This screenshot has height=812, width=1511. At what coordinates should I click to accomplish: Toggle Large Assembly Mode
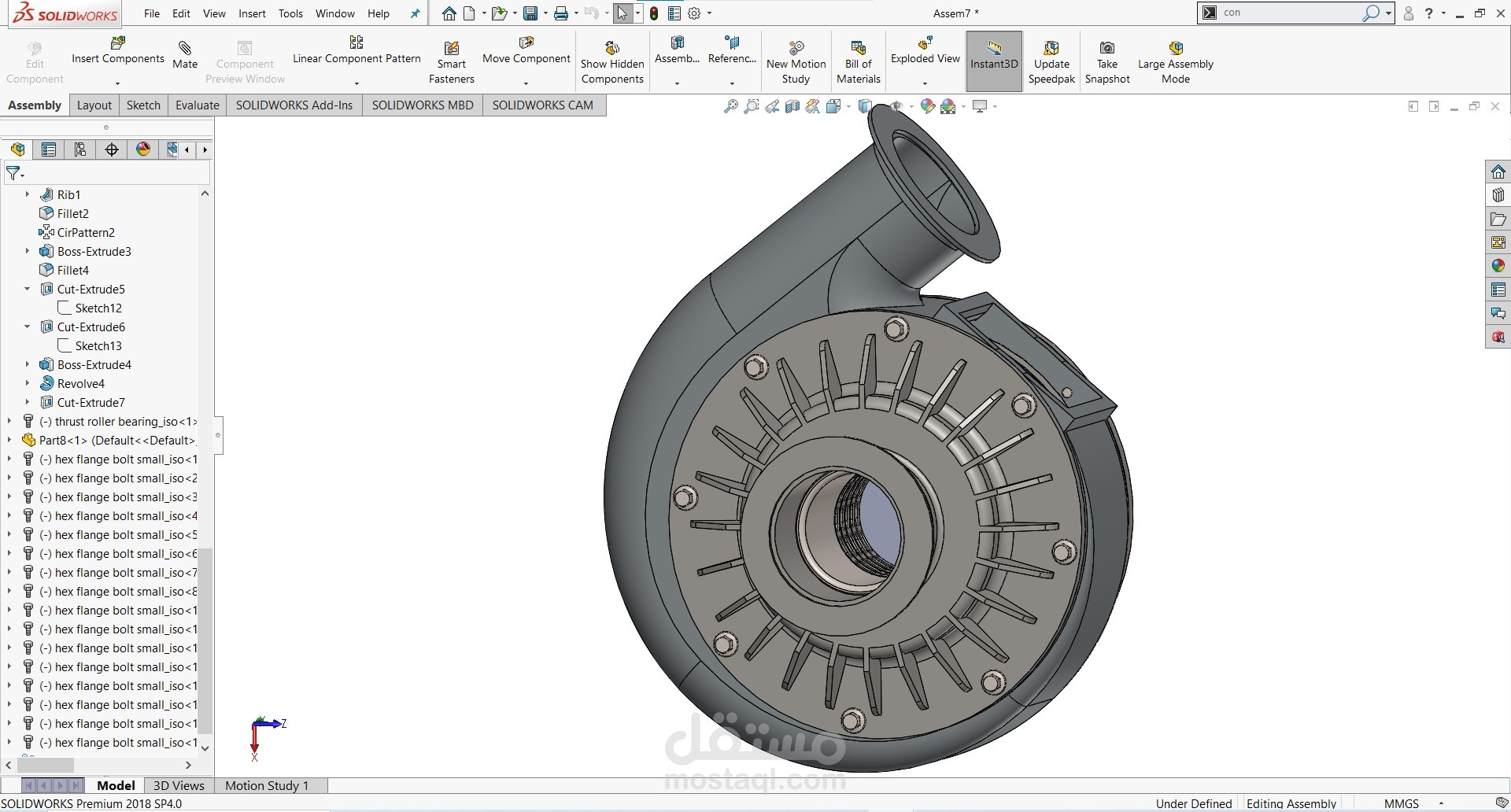click(x=1175, y=49)
